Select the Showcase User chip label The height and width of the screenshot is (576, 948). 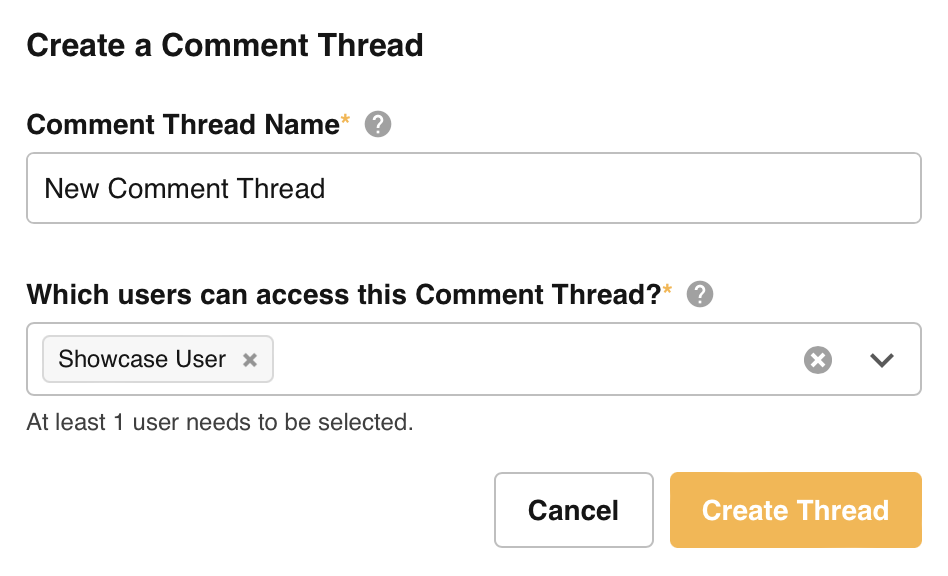pos(142,360)
